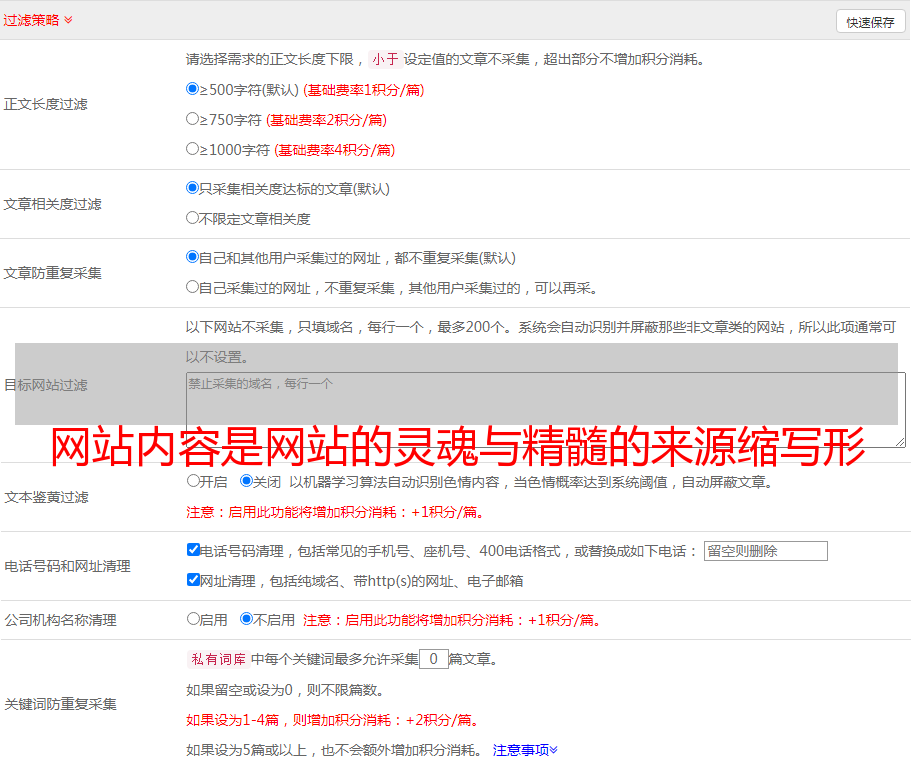The height and width of the screenshot is (768, 912).
Task: Select the ≥750字符 length option
Action: 193,119
